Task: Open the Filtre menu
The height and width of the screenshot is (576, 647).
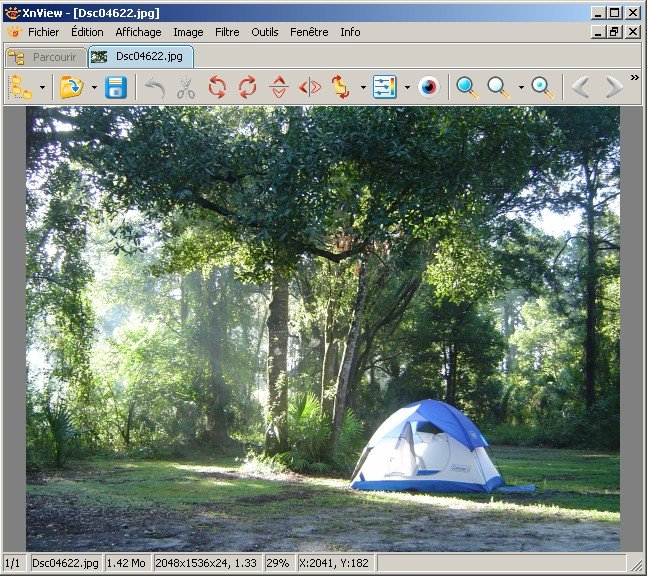Action: [227, 32]
